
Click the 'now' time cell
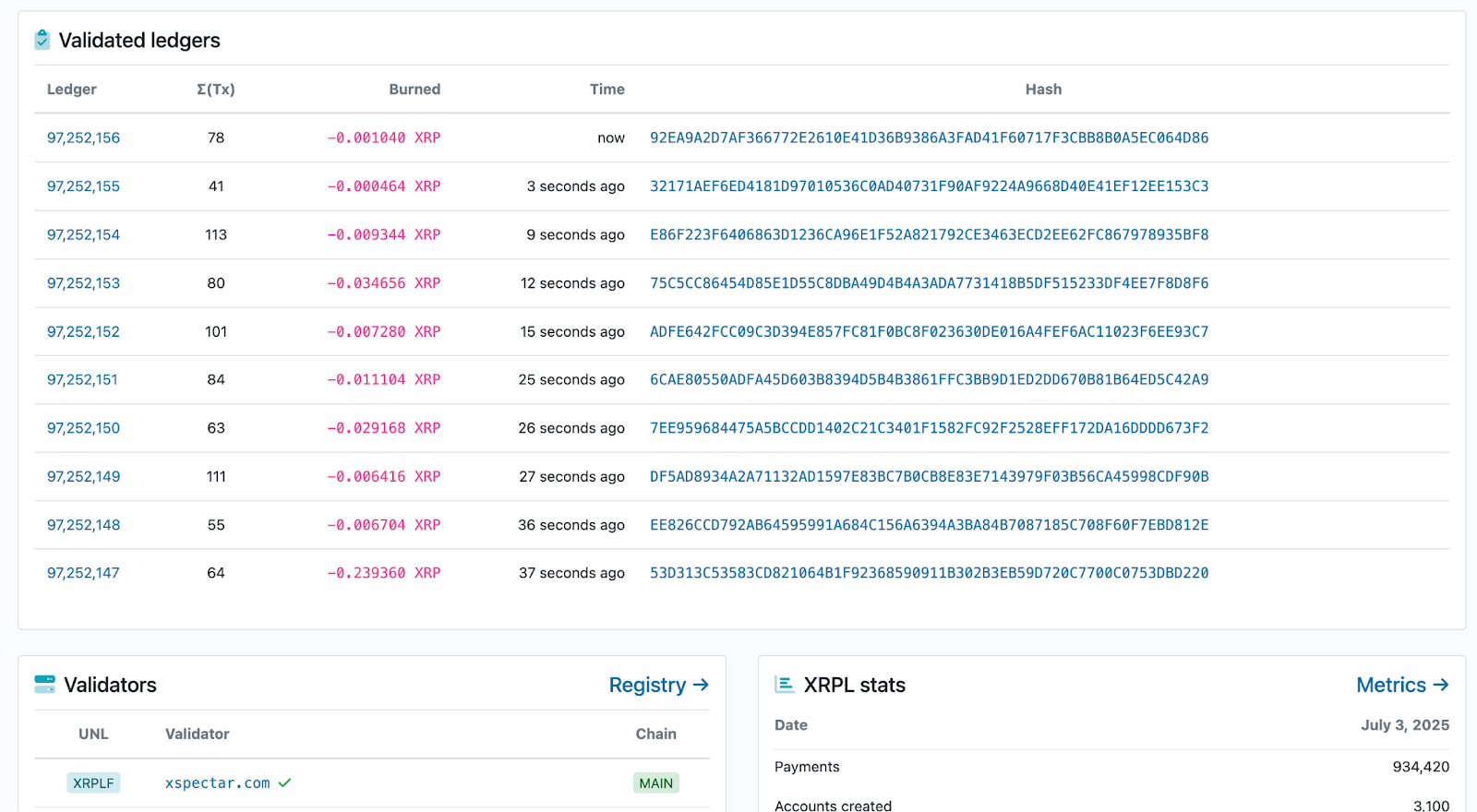click(611, 137)
